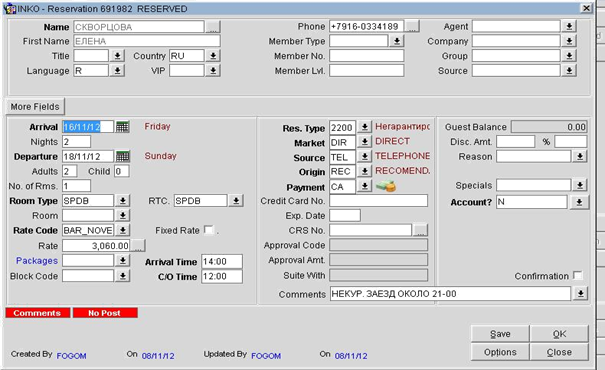Open the Country dropdown list
The width and height of the screenshot is (605, 370).
coord(213,56)
